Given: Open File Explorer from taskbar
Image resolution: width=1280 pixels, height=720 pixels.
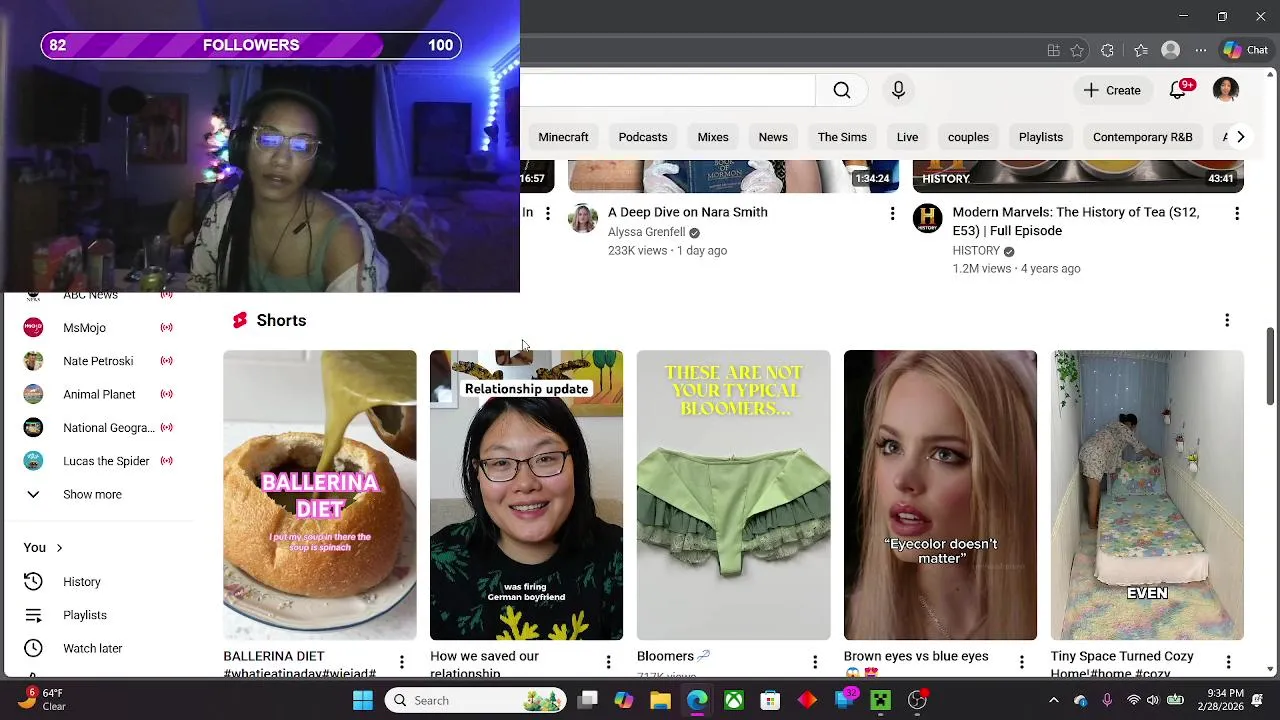Looking at the screenshot, I should tap(660, 700).
